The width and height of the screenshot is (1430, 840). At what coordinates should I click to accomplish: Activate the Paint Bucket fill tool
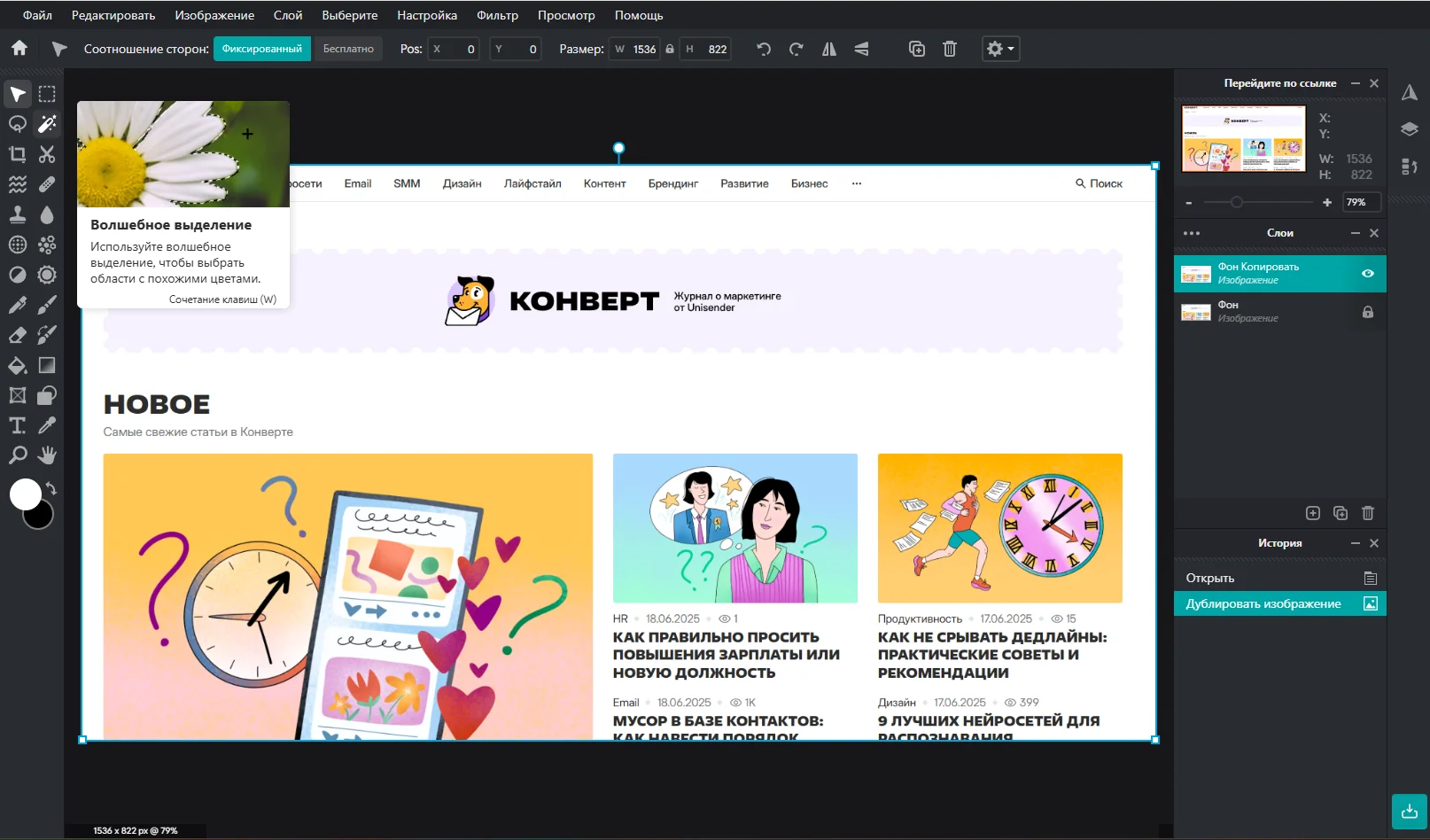[x=17, y=365]
